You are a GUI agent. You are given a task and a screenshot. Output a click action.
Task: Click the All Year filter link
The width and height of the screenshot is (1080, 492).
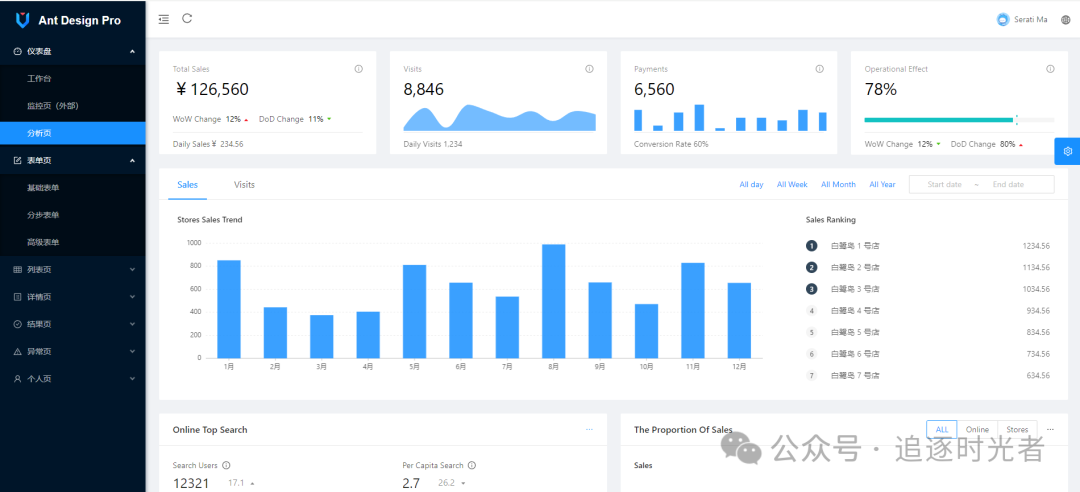pos(882,185)
